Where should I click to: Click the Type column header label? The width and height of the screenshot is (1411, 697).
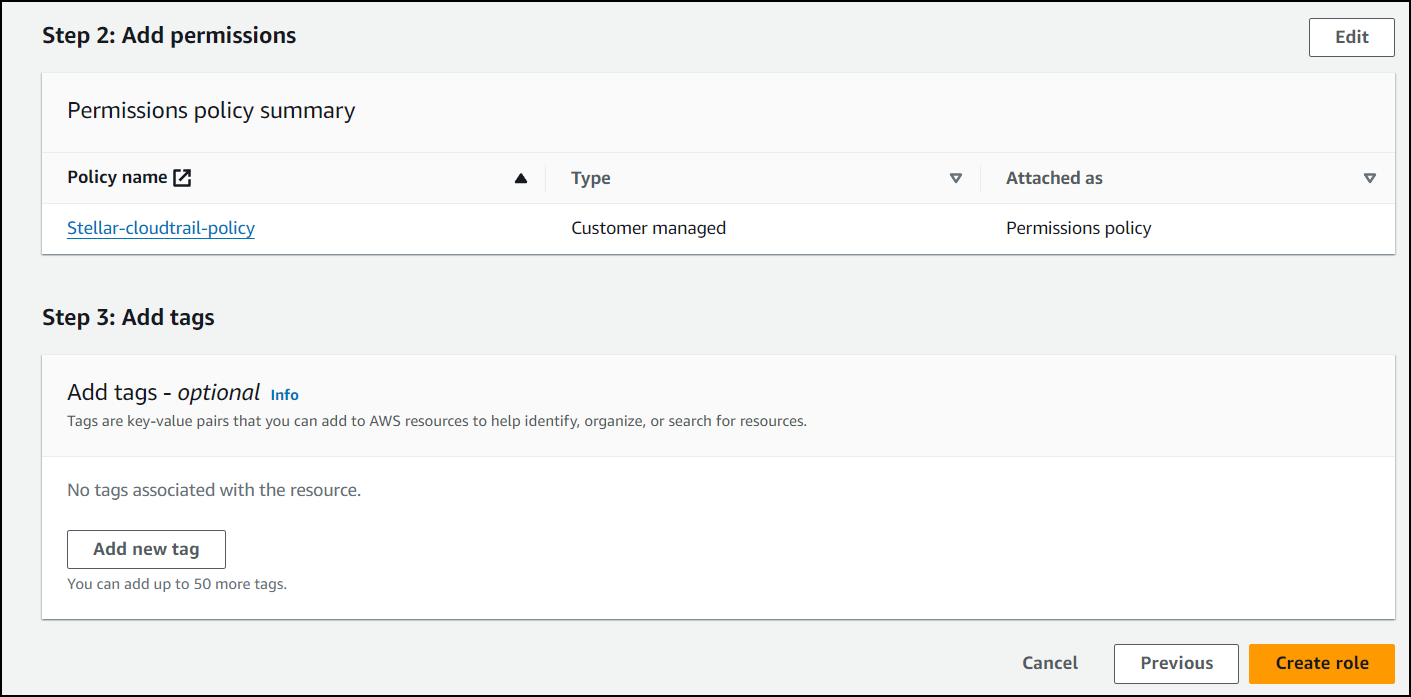click(x=590, y=179)
